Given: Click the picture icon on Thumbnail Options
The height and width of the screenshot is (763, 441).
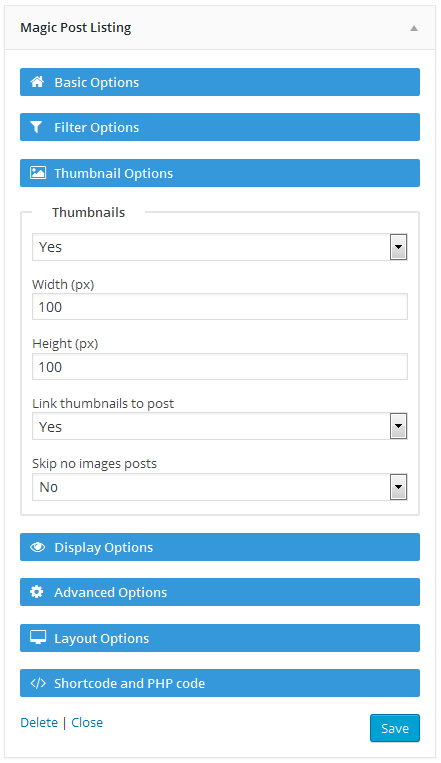Looking at the screenshot, I should click(37, 173).
